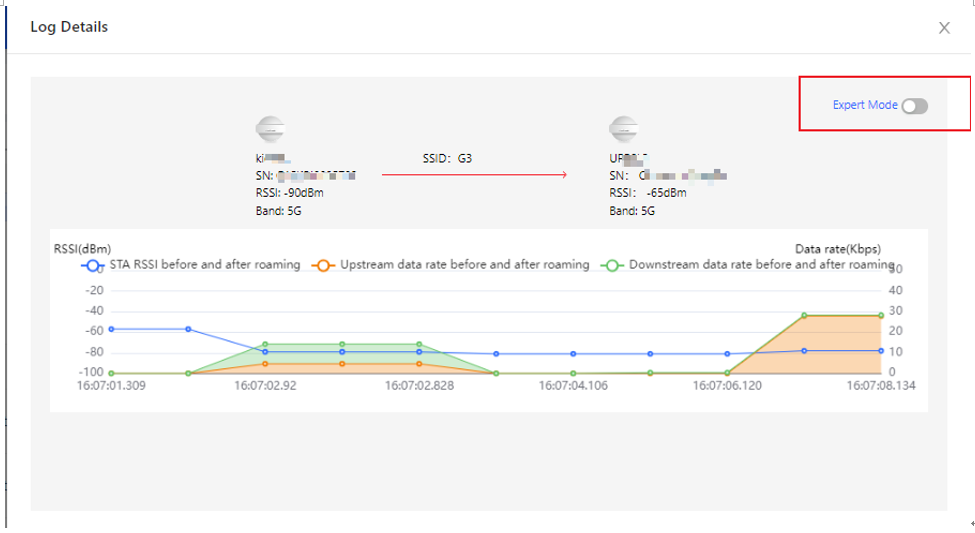Close the Log Details dialog
975x533 pixels.
click(944, 28)
